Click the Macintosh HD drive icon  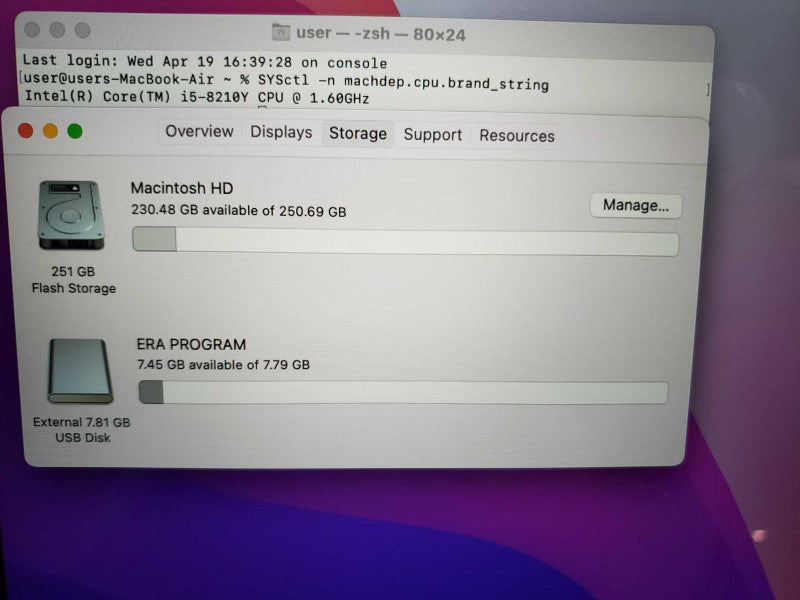[x=71, y=215]
